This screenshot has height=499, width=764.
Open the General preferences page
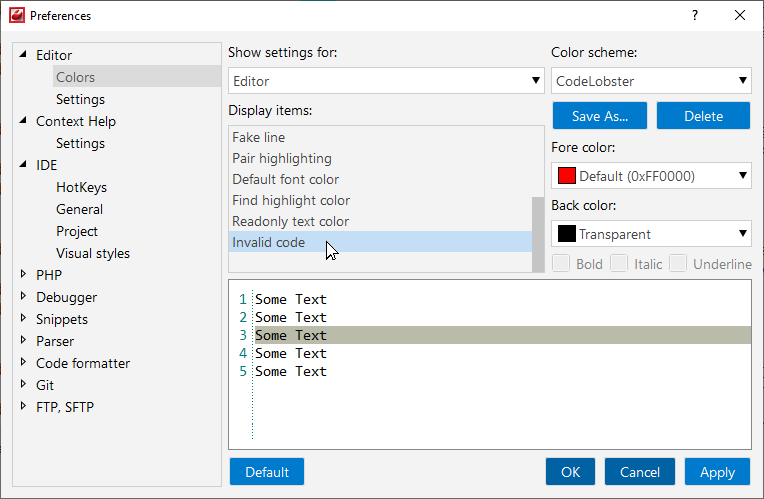79,209
